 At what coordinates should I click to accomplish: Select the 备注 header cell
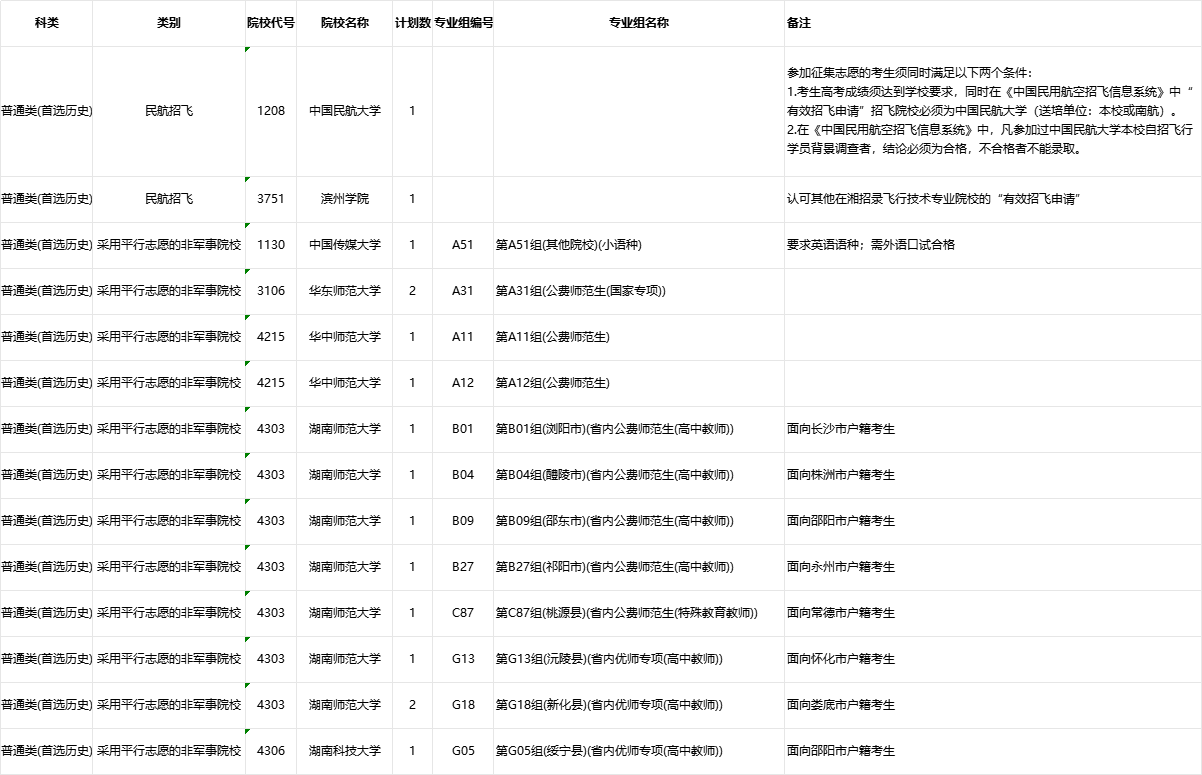point(799,23)
